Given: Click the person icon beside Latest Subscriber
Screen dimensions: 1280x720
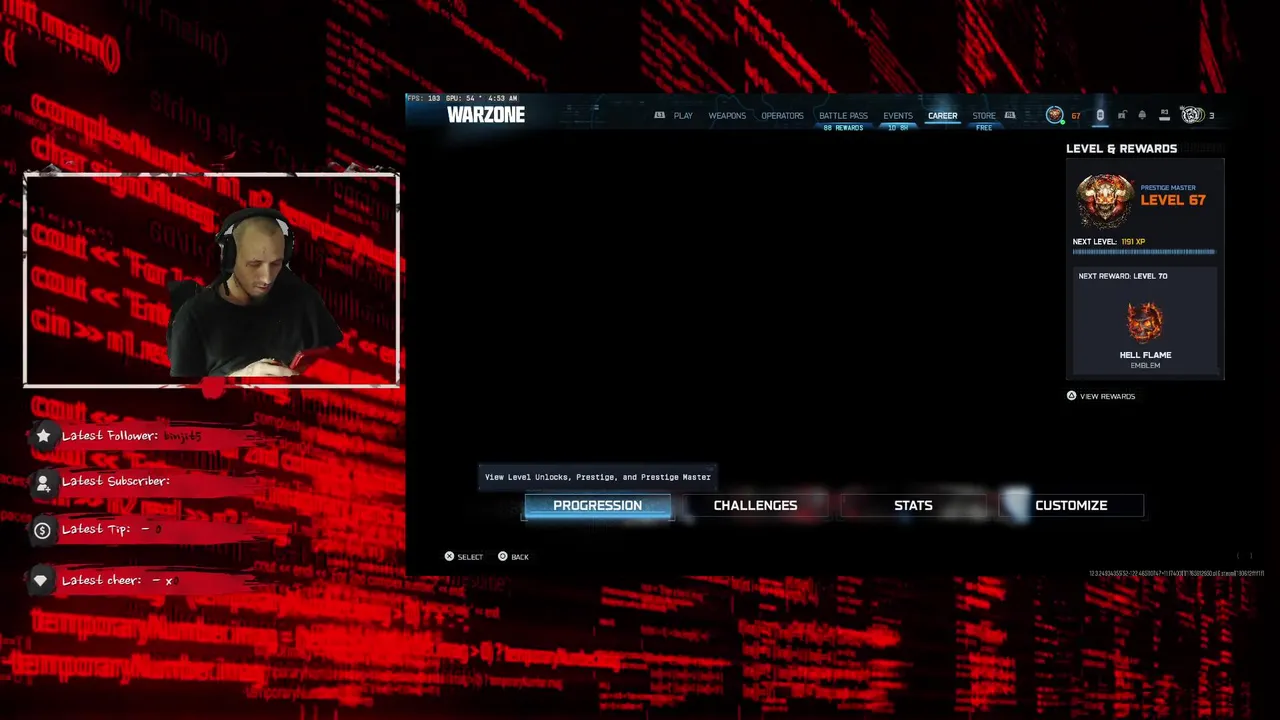Looking at the screenshot, I should [43, 483].
